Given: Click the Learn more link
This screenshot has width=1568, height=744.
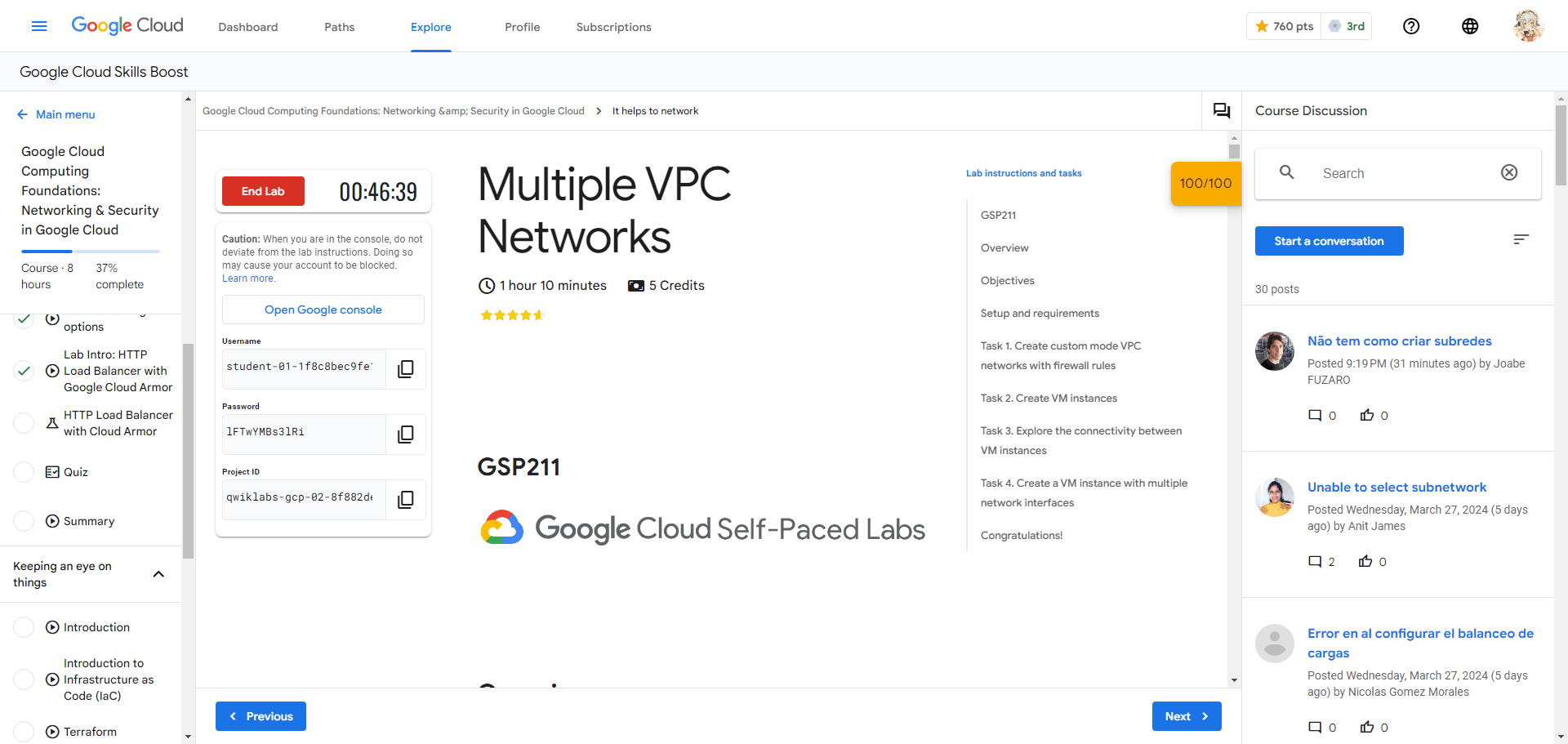Looking at the screenshot, I should 248,278.
